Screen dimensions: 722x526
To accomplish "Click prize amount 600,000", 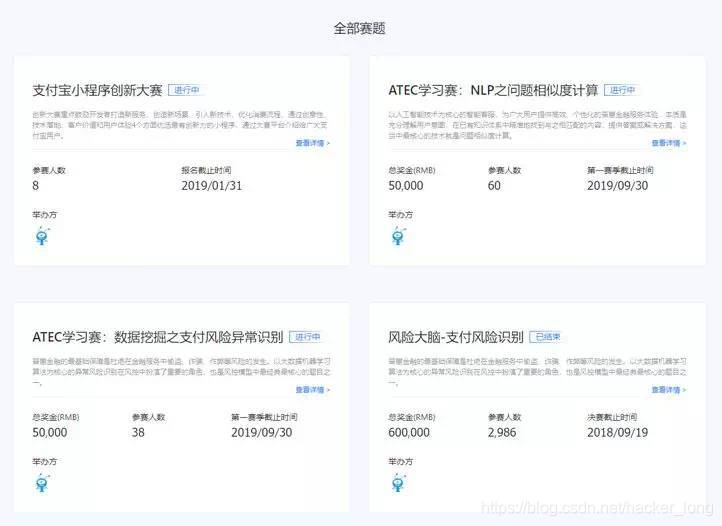I will pyautogui.click(x=409, y=432).
